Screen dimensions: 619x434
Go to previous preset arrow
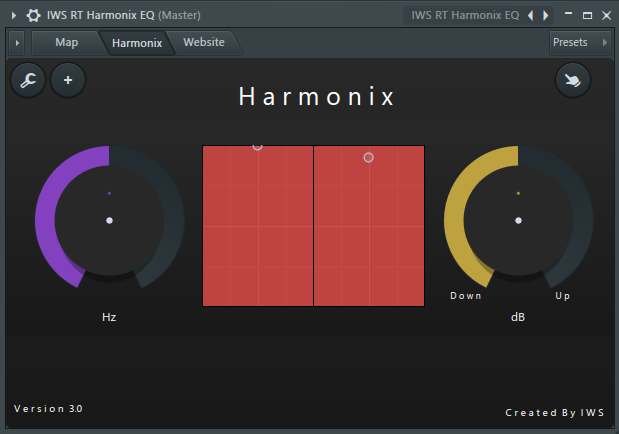[x=531, y=15]
